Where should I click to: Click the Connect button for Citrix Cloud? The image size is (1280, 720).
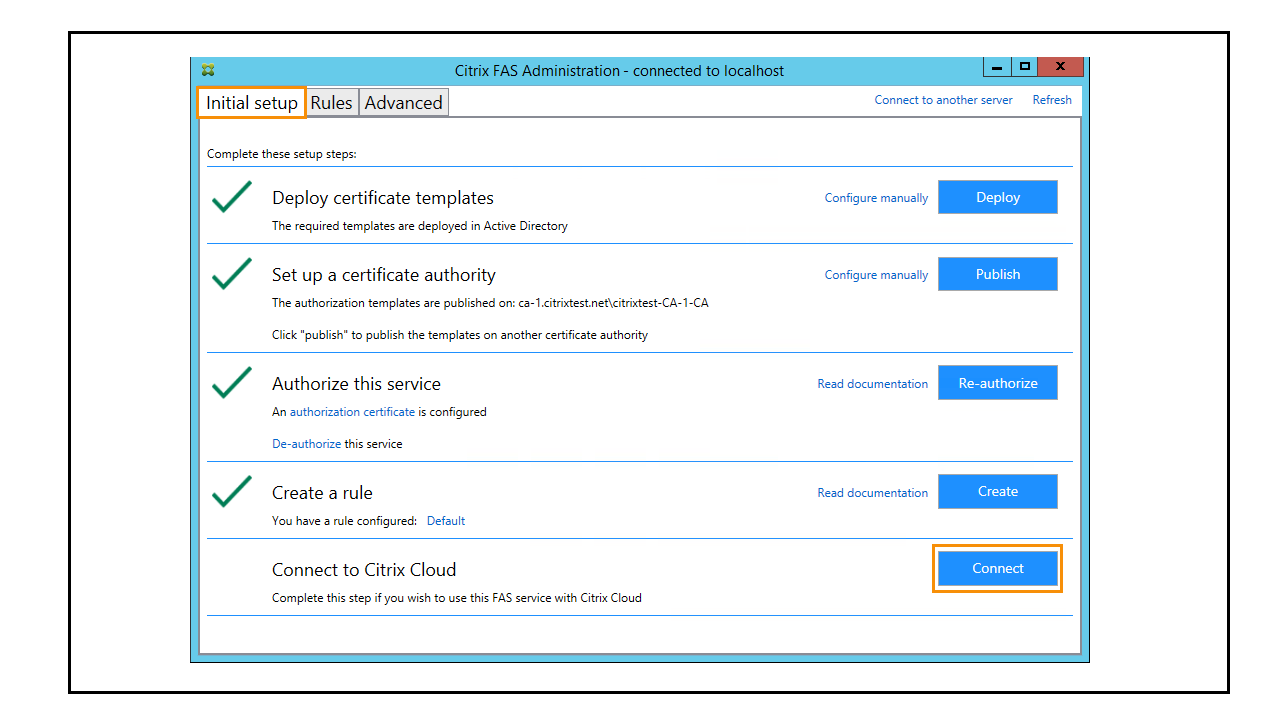(x=998, y=569)
